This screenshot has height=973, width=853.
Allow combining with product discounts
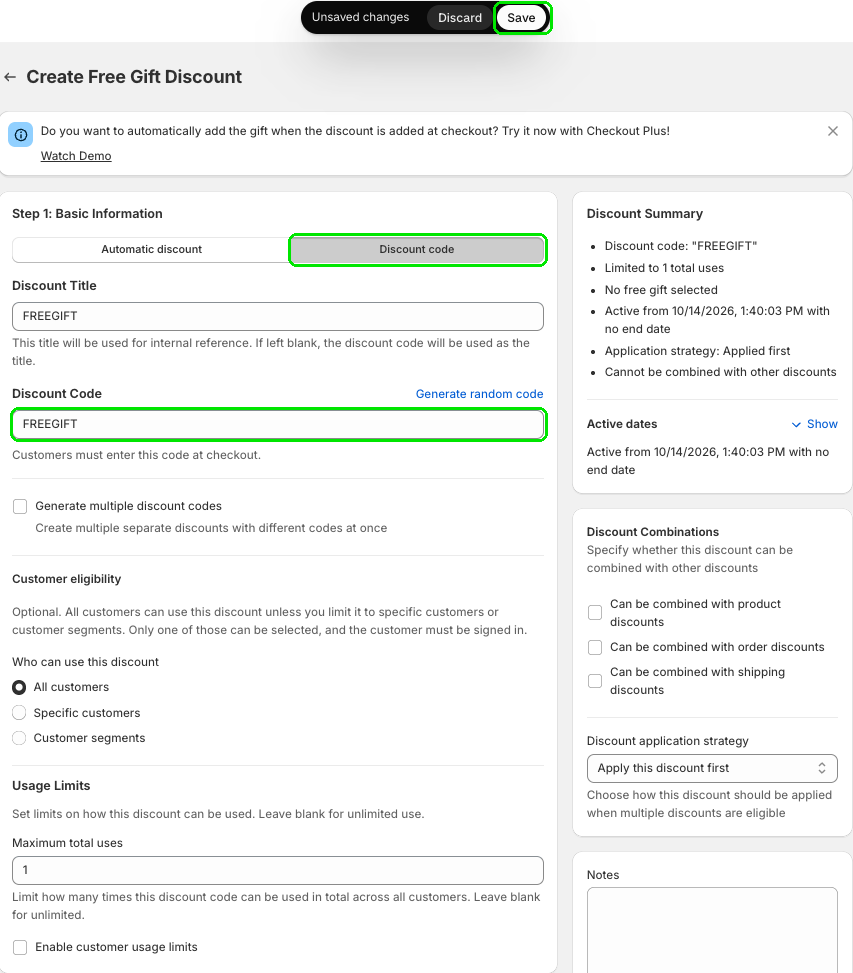(595, 613)
